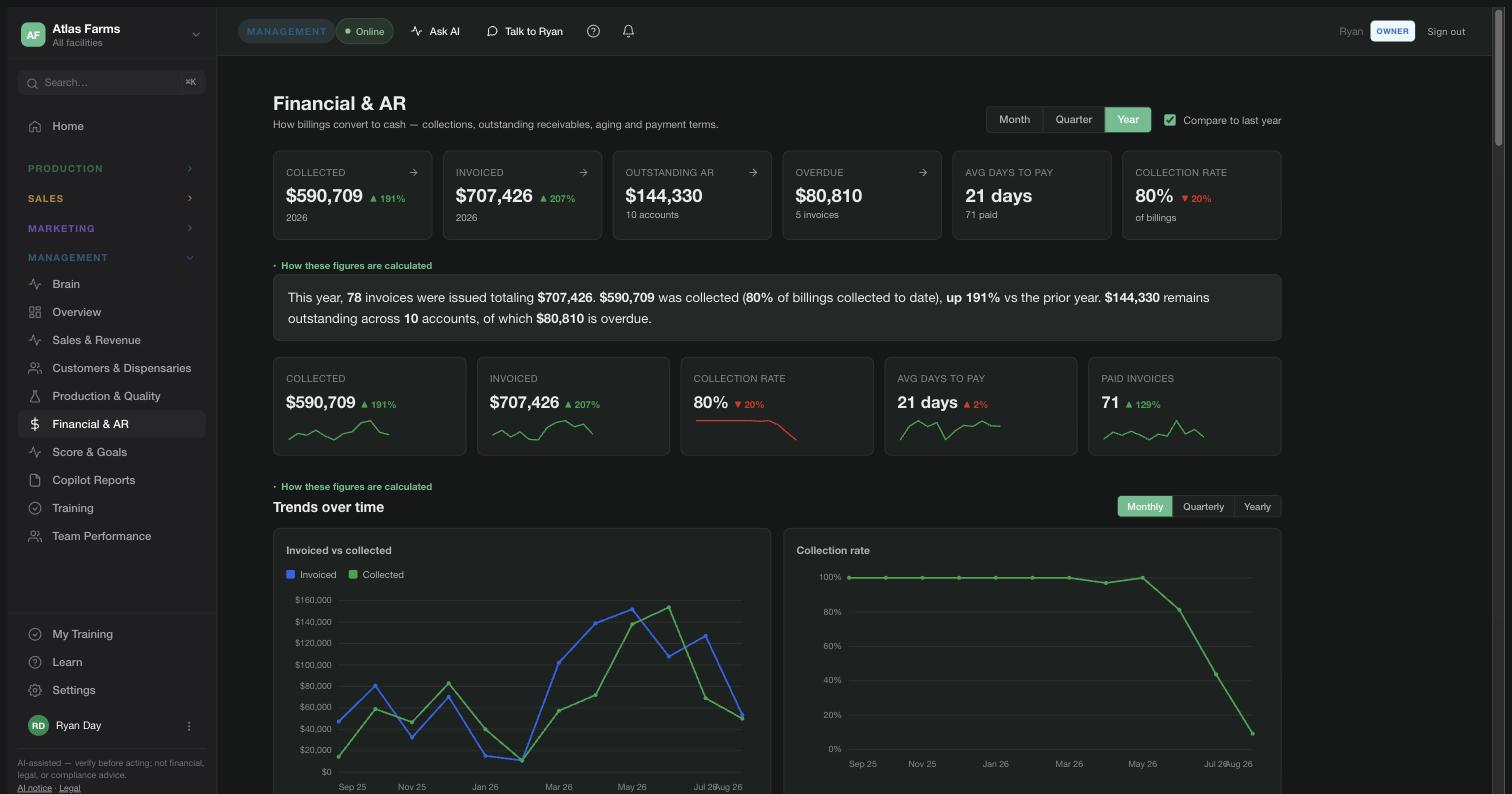Image resolution: width=1512 pixels, height=794 pixels.
Task: Open the AI notice link
Action: pyautogui.click(x=34, y=788)
